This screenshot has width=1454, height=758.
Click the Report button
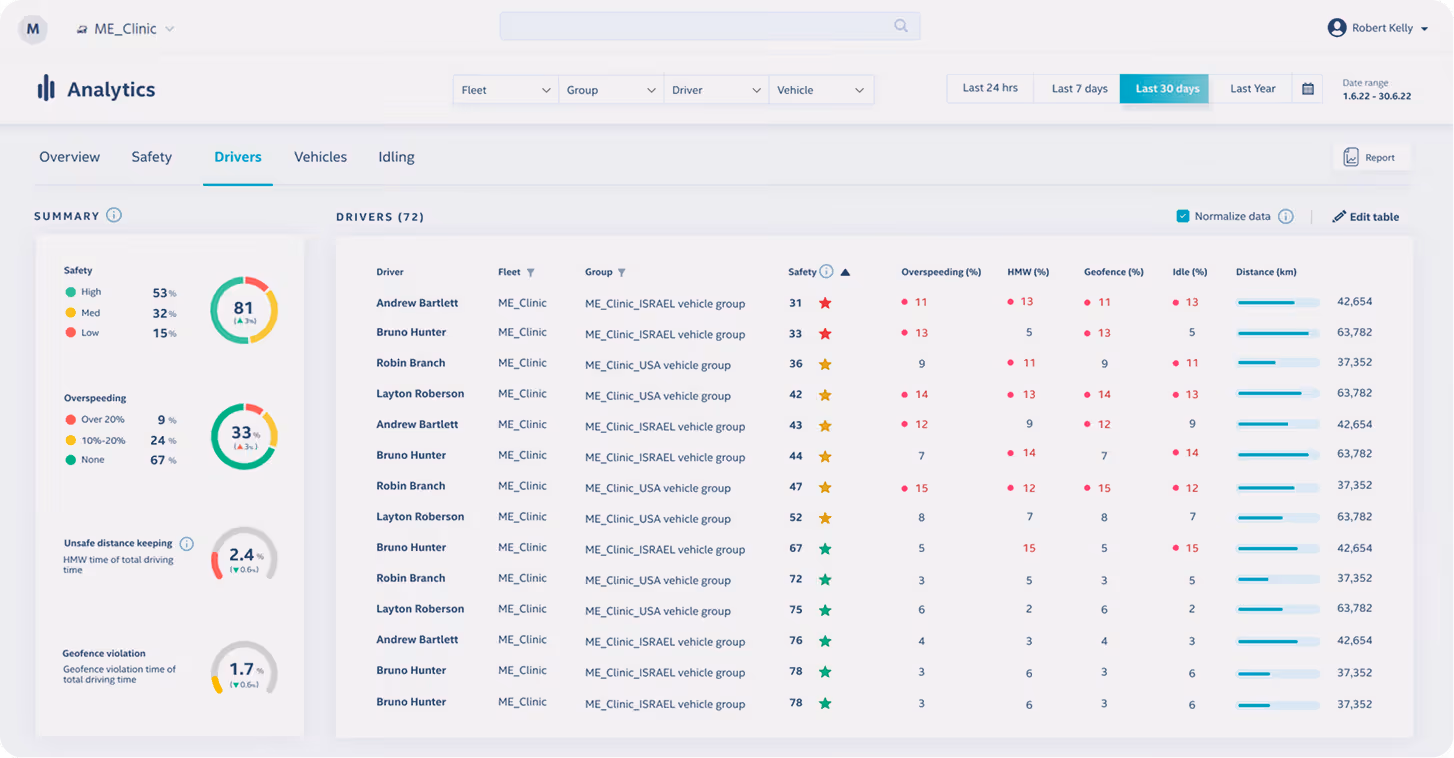[x=1371, y=157]
